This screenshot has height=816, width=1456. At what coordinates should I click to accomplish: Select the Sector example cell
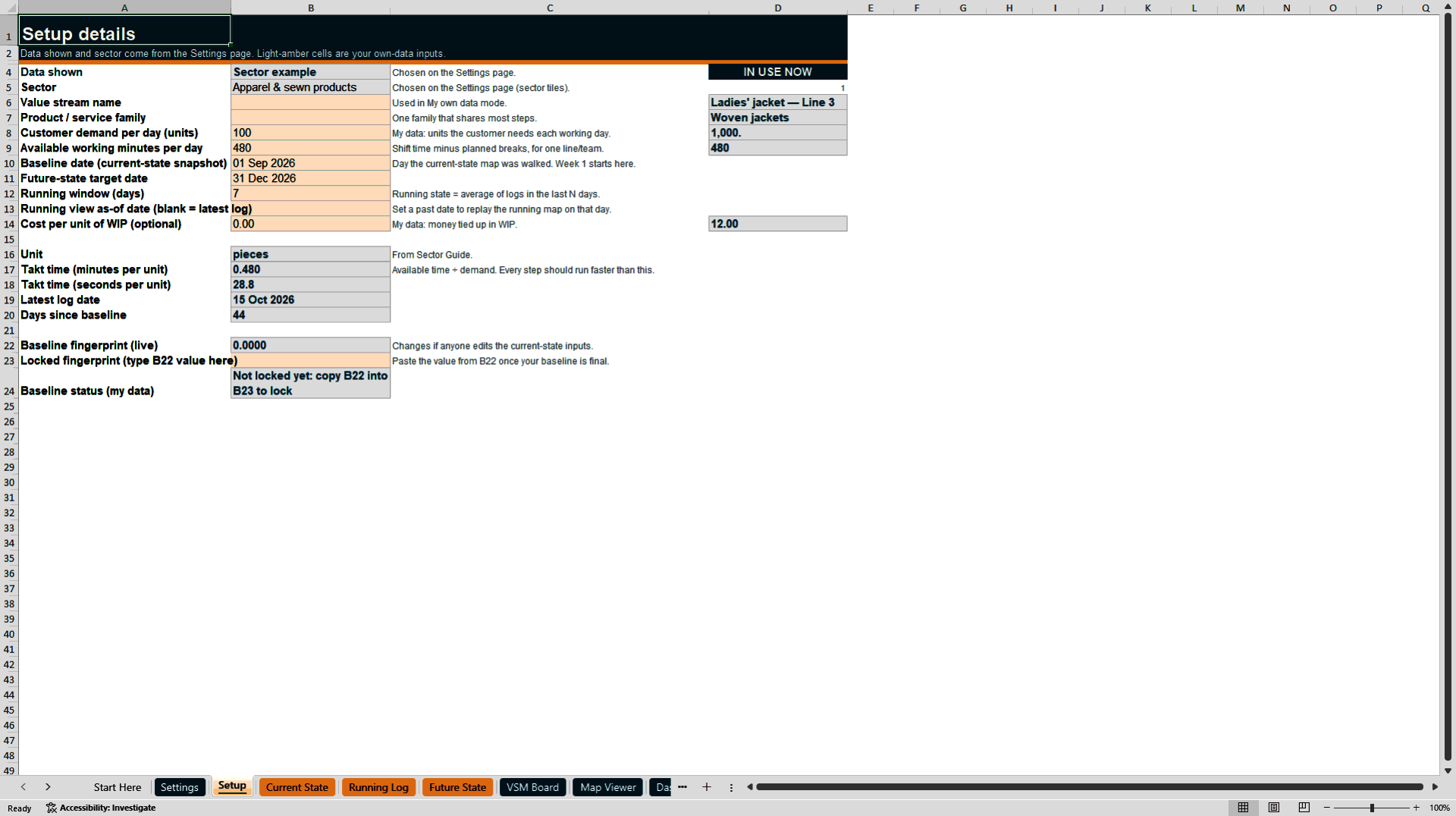click(x=310, y=72)
